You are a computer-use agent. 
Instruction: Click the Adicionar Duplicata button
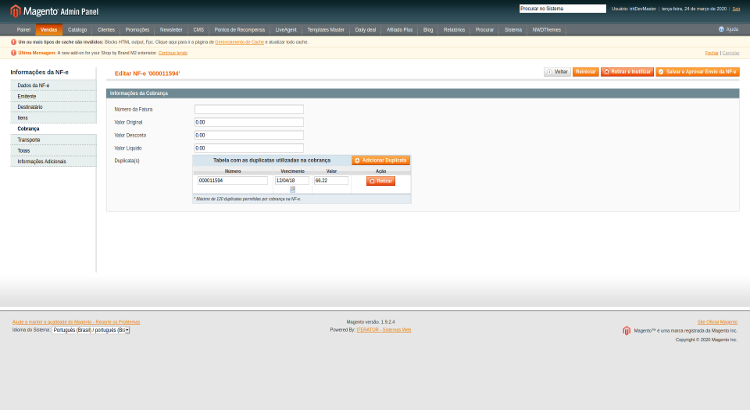pos(381,160)
